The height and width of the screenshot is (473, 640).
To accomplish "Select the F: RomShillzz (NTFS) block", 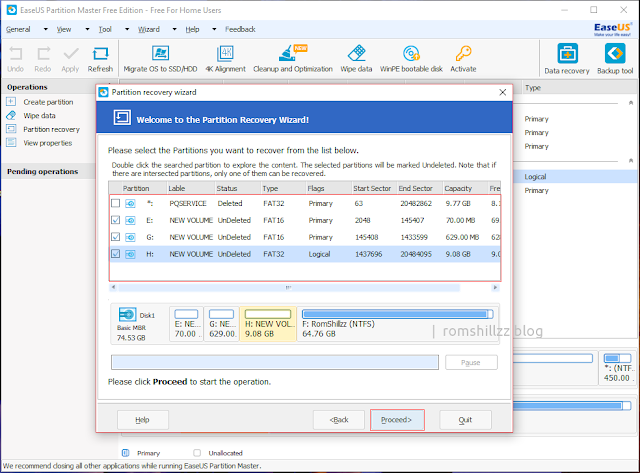I will [x=398, y=324].
